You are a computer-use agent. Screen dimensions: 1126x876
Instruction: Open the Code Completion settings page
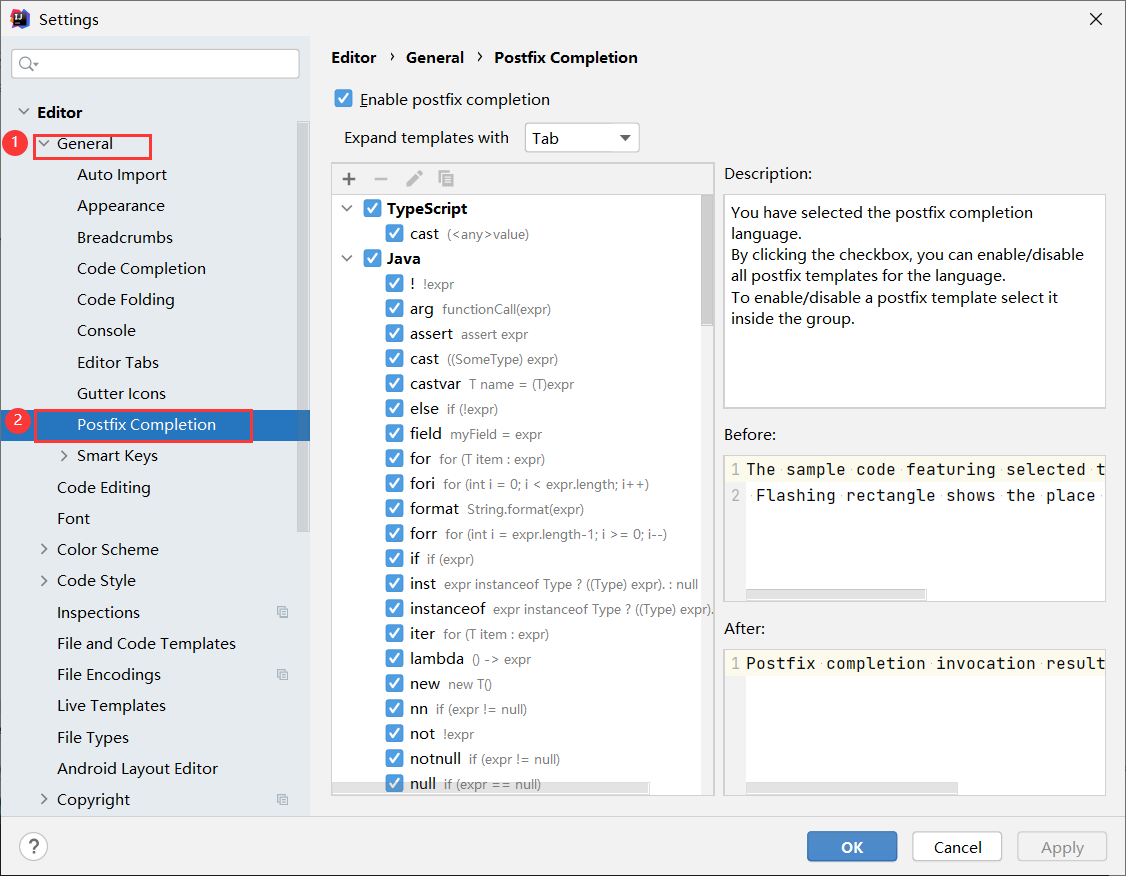pos(141,268)
